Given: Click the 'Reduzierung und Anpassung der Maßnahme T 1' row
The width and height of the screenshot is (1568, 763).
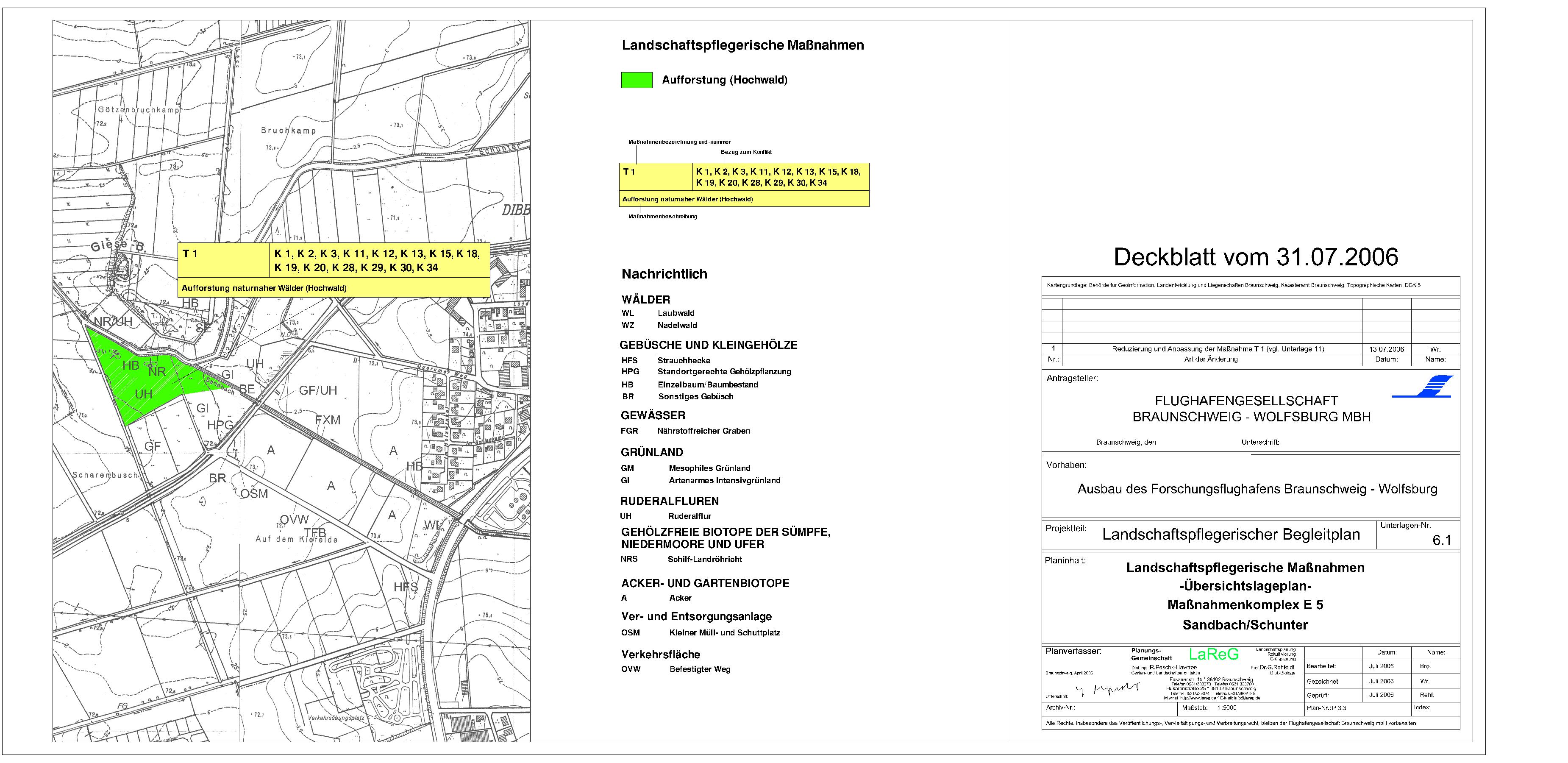Looking at the screenshot, I should point(1218,350).
